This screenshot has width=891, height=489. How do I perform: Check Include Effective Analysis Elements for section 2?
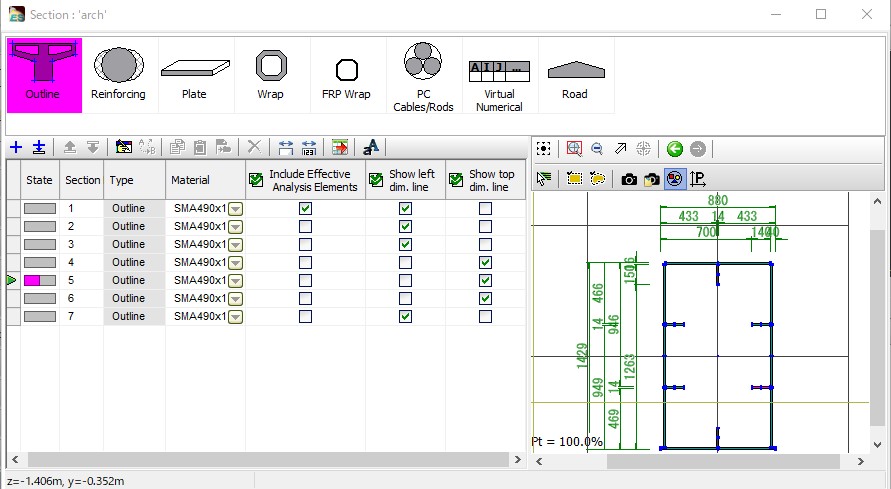click(x=305, y=227)
